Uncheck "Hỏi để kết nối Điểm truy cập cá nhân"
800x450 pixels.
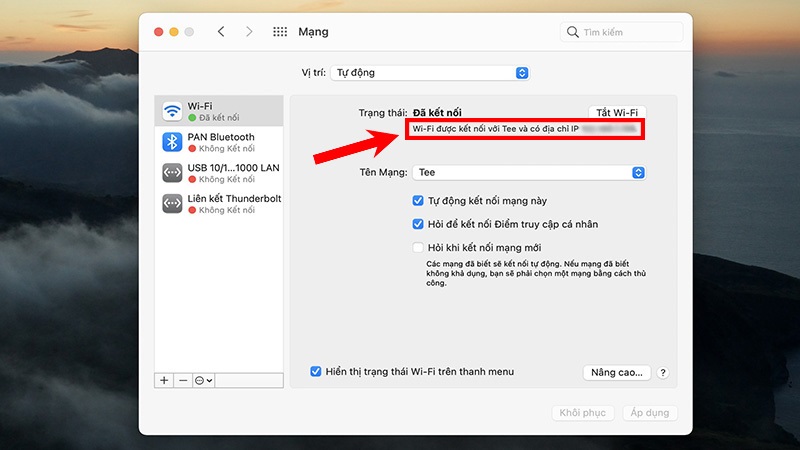coord(419,225)
